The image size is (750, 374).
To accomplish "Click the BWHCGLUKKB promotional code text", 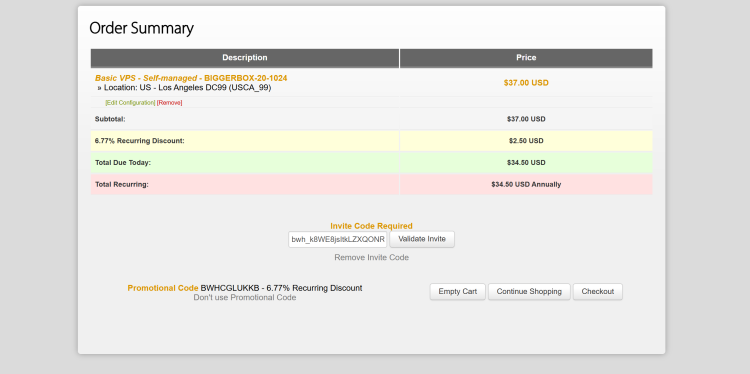I will coord(230,288).
